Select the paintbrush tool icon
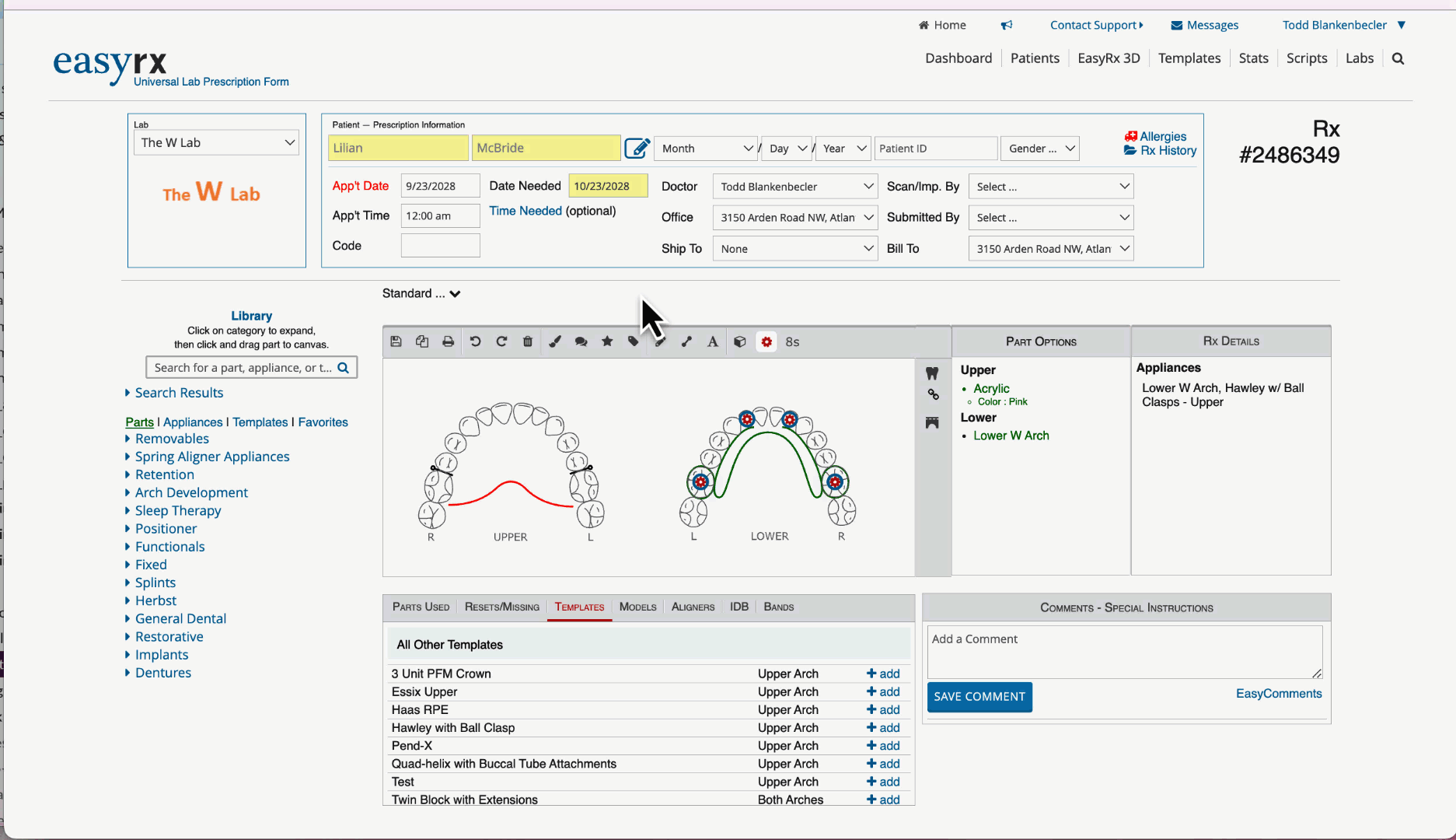This screenshot has width=1456, height=840. pyautogui.click(x=555, y=341)
